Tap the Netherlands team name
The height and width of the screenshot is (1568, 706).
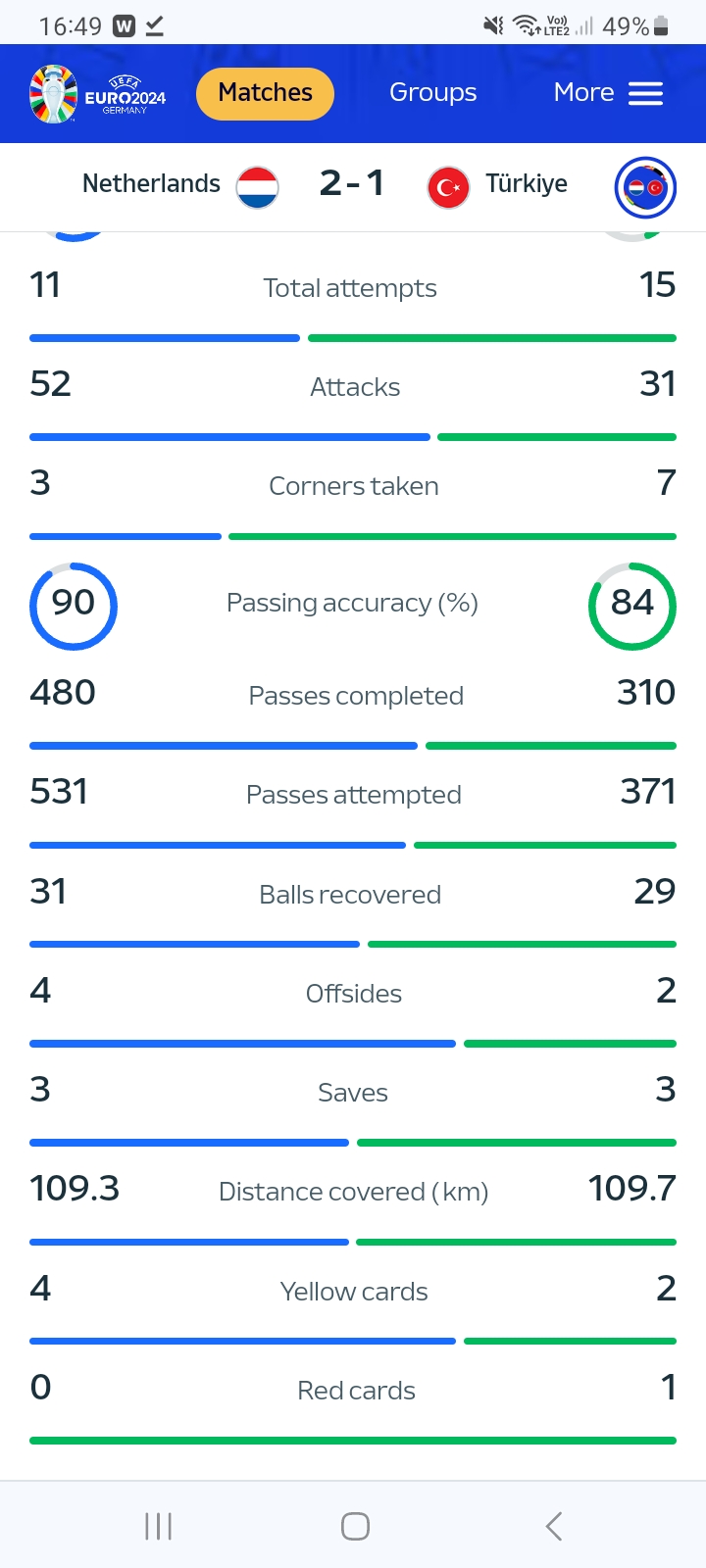point(151,183)
